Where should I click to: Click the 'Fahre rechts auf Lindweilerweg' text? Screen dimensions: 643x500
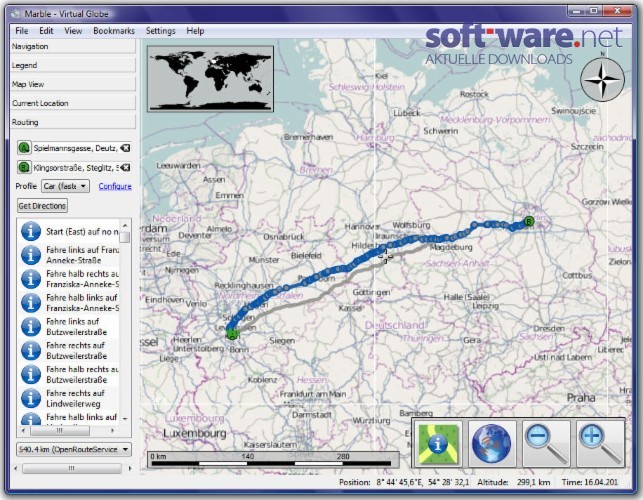coord(75,398)
